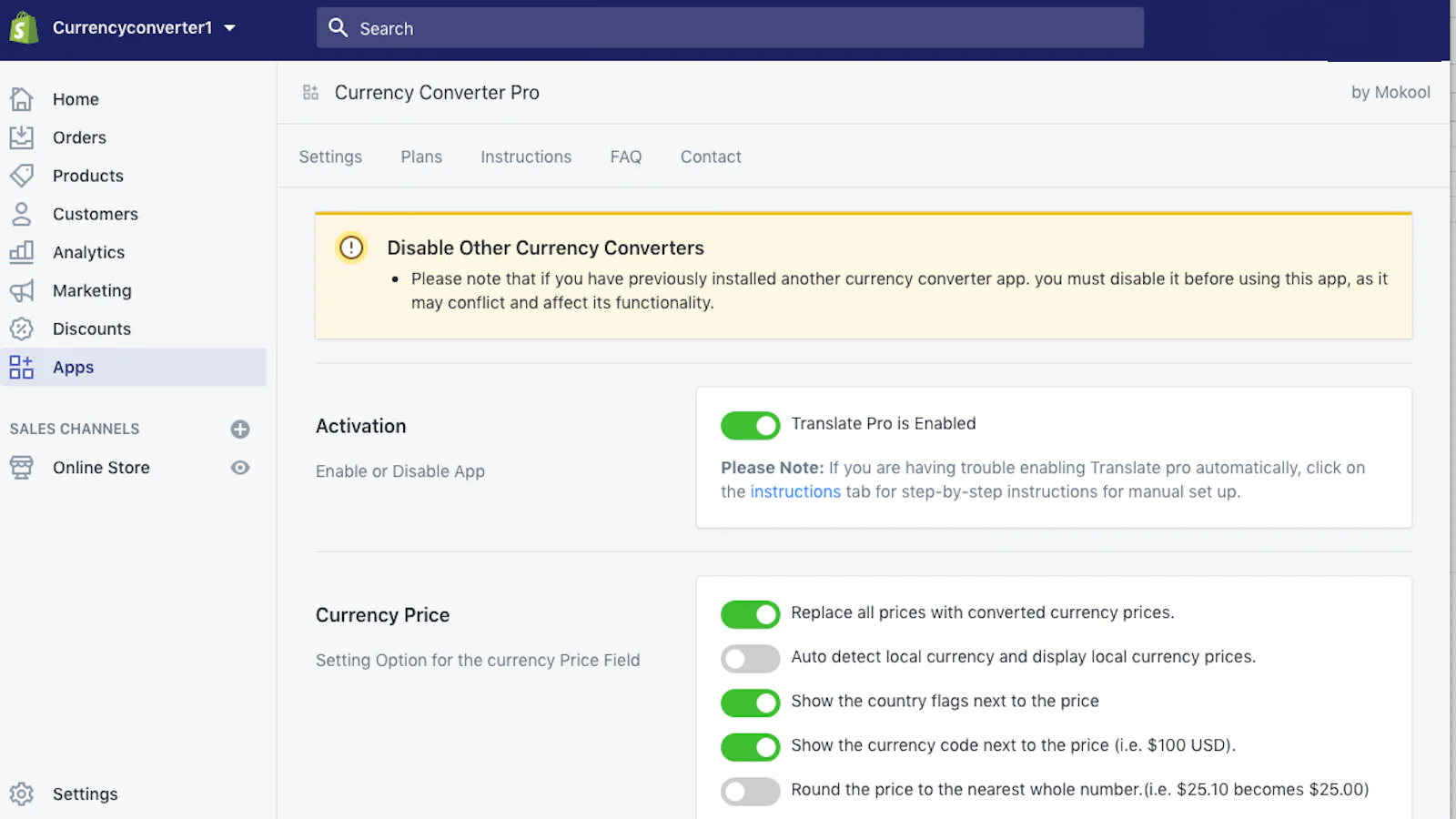View Online Store using eye icon
Image resolution: width=1456 pixels, height=819 pixels.
tap(240, 468)
